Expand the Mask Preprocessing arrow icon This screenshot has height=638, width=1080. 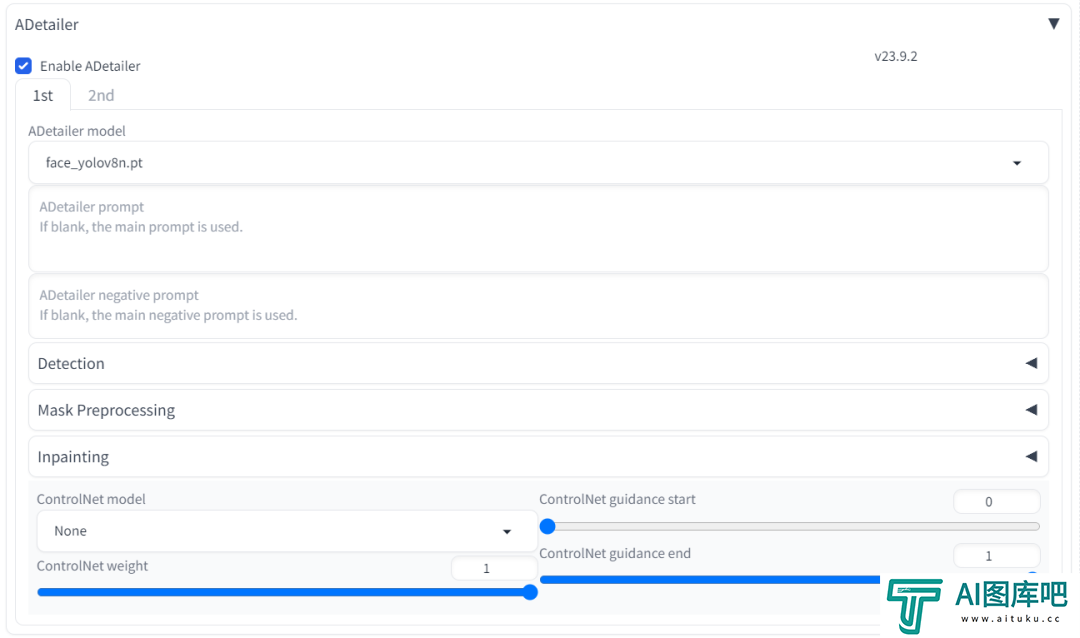tap(1031, 410)
